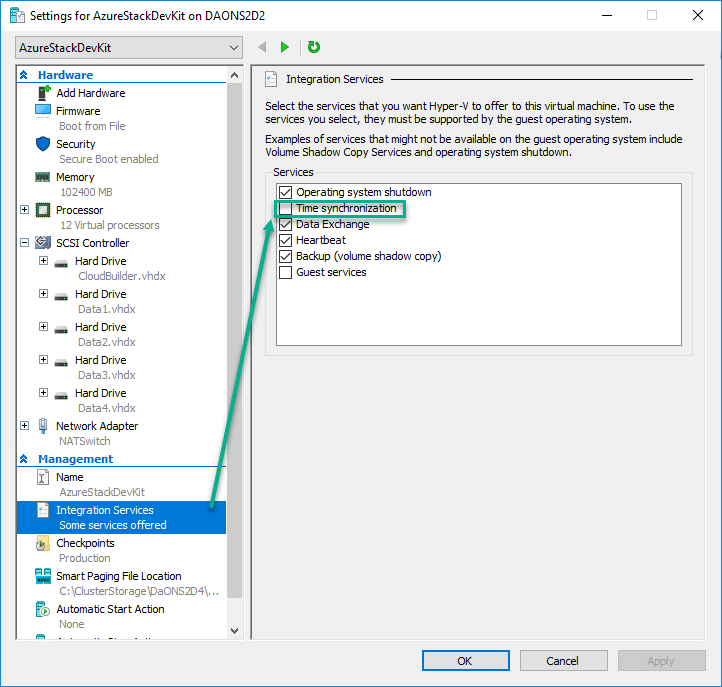722x687 pixels.
Task: Enable the Guest services checkbox
Action: (285, 273)
